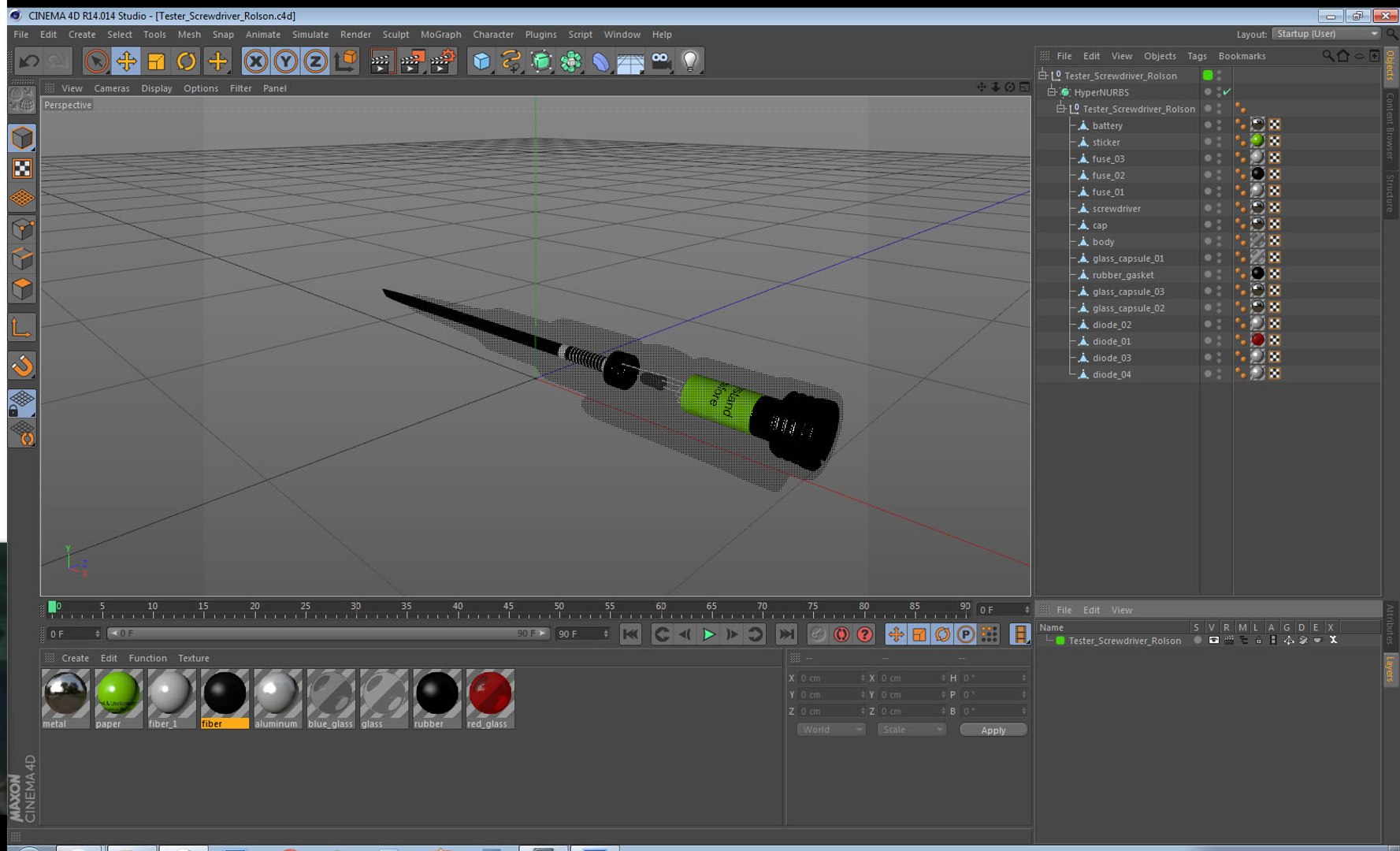This screenshot has height=851, width=1400.
Task: Collapse the HyperNURBS tree node
Action: (1051, 92)
